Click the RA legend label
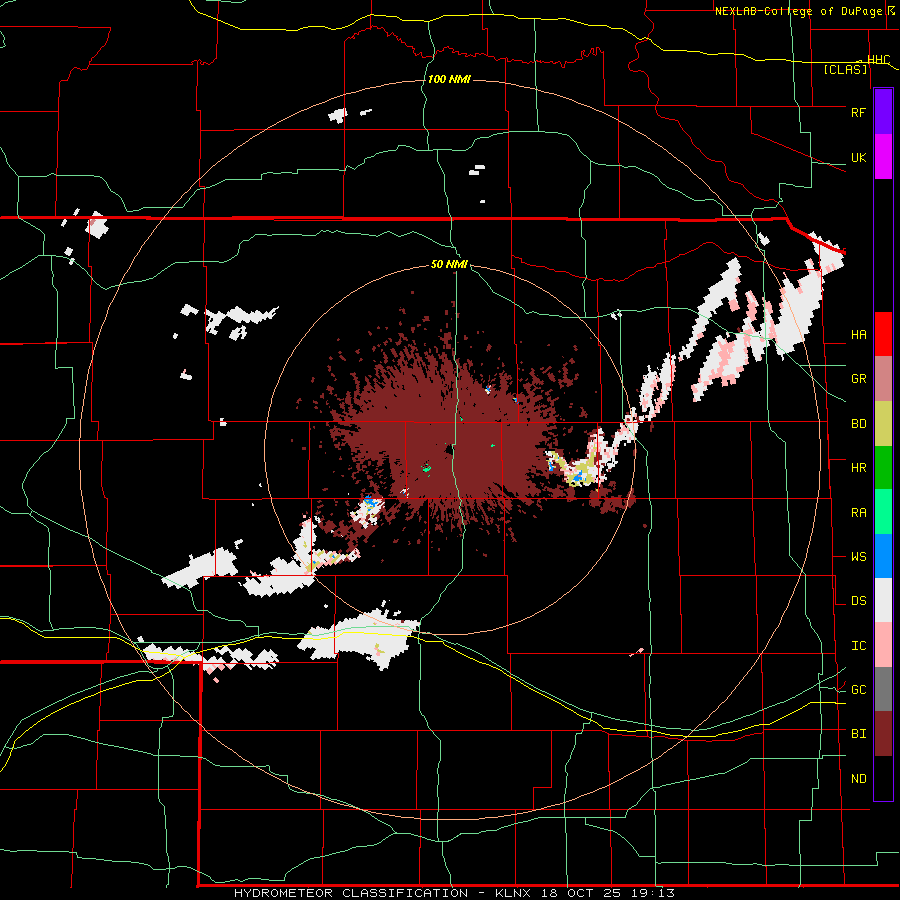 [x=858, y=512]
